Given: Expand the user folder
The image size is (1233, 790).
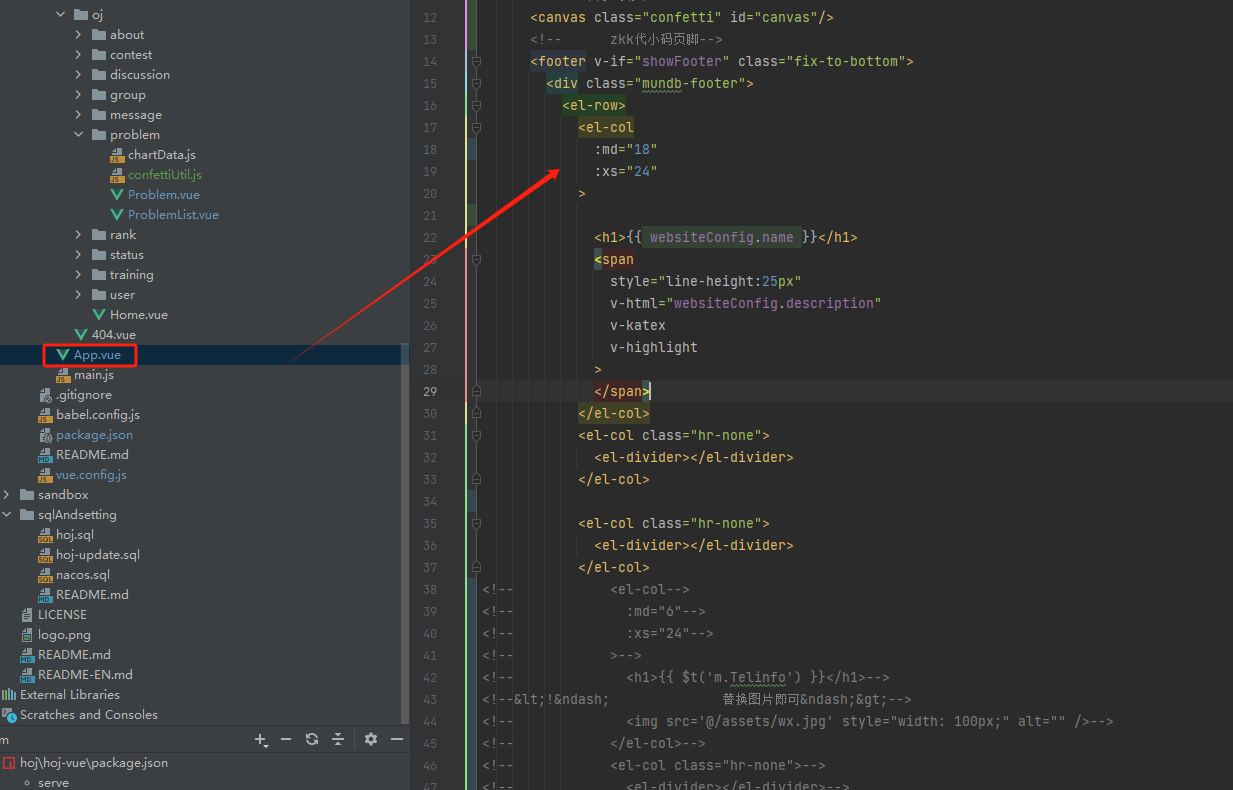Looking at the screenshot, I should coord(79,295).
